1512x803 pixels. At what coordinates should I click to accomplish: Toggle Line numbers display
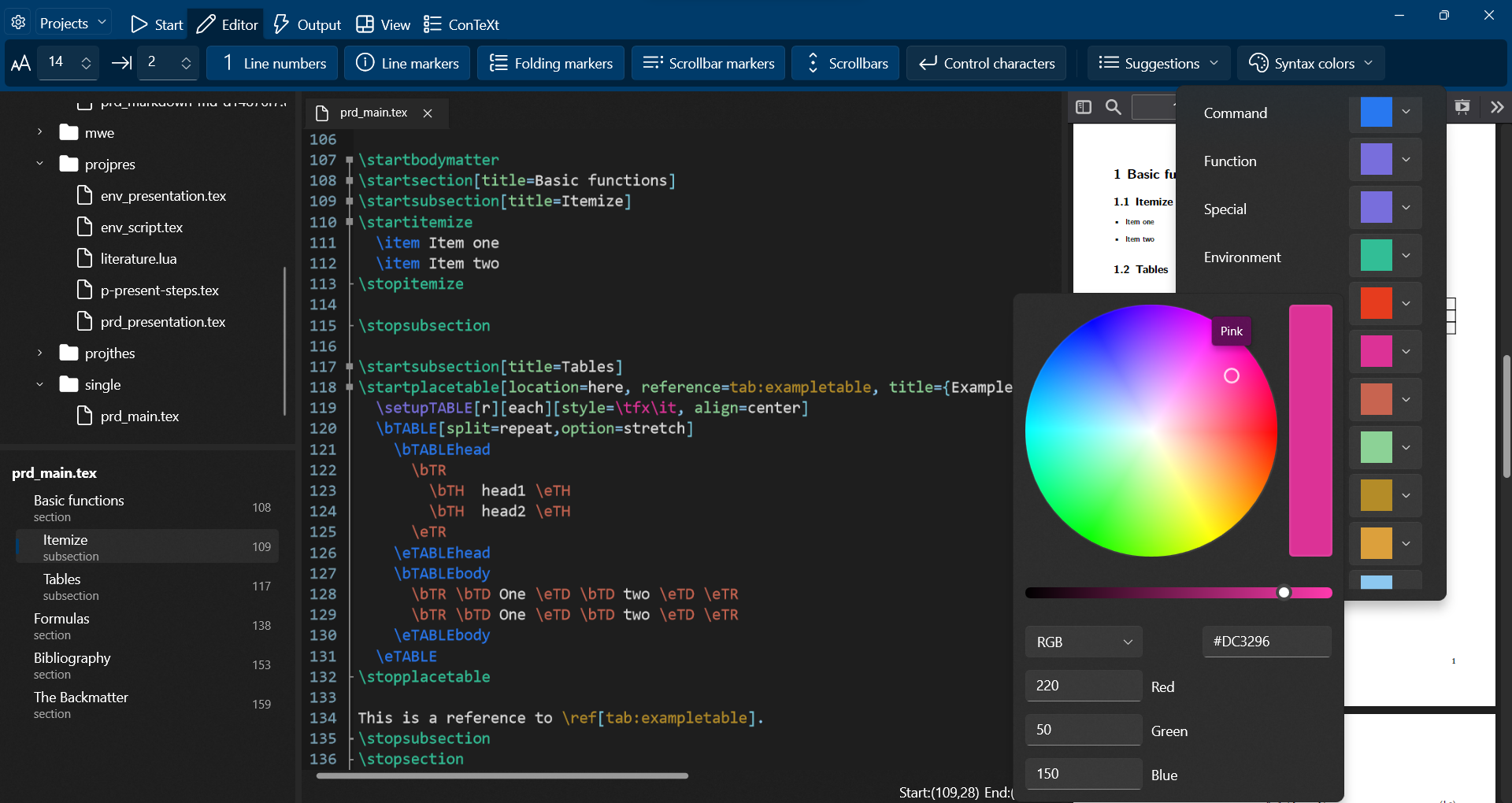click(272, 63)
